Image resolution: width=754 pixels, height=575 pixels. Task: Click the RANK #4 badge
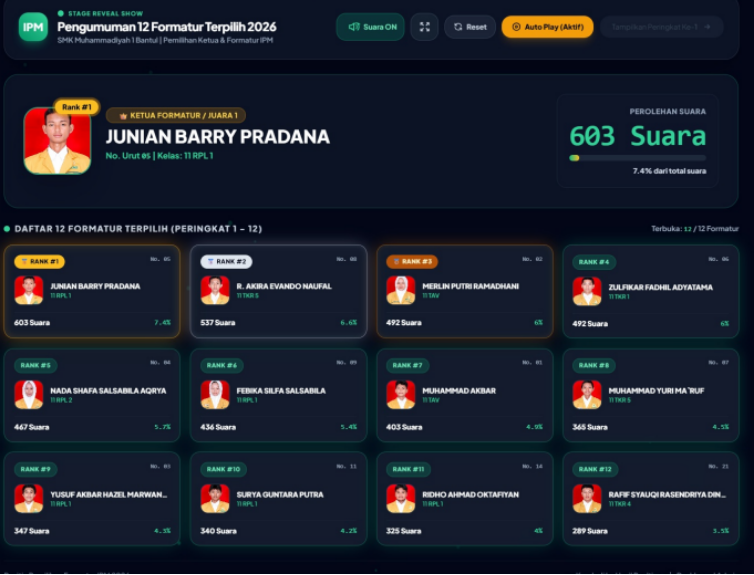point(594,262)
